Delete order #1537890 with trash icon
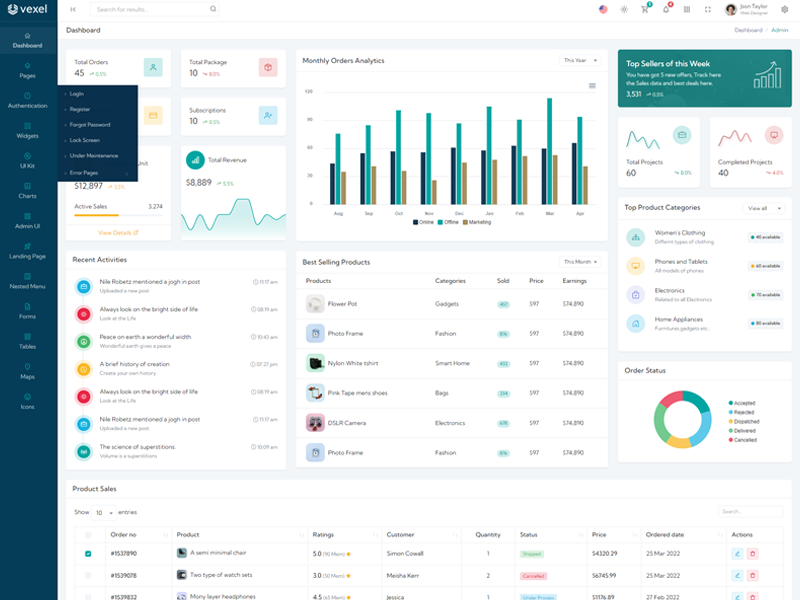This screenshot has height=600, width=800. tap(753, 553)
